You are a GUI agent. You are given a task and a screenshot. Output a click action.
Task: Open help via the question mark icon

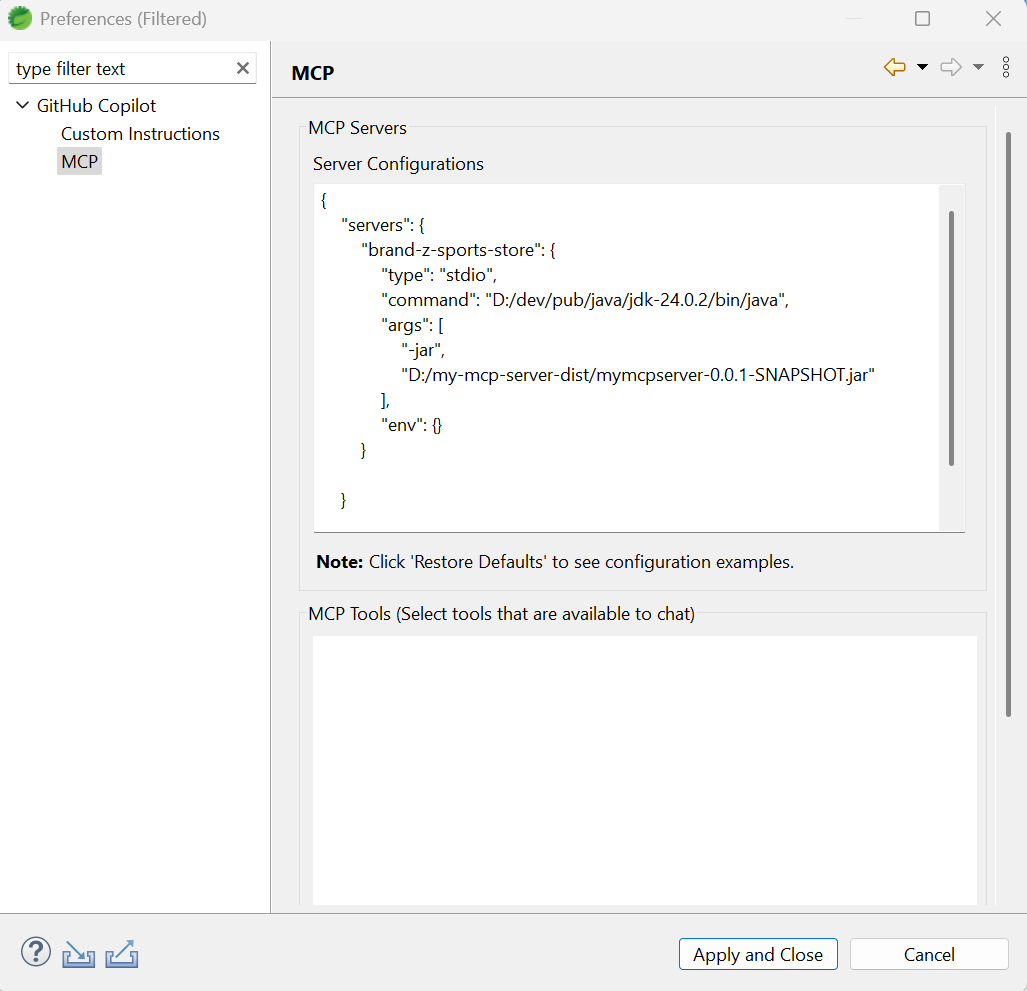click(x=35, y=951)
